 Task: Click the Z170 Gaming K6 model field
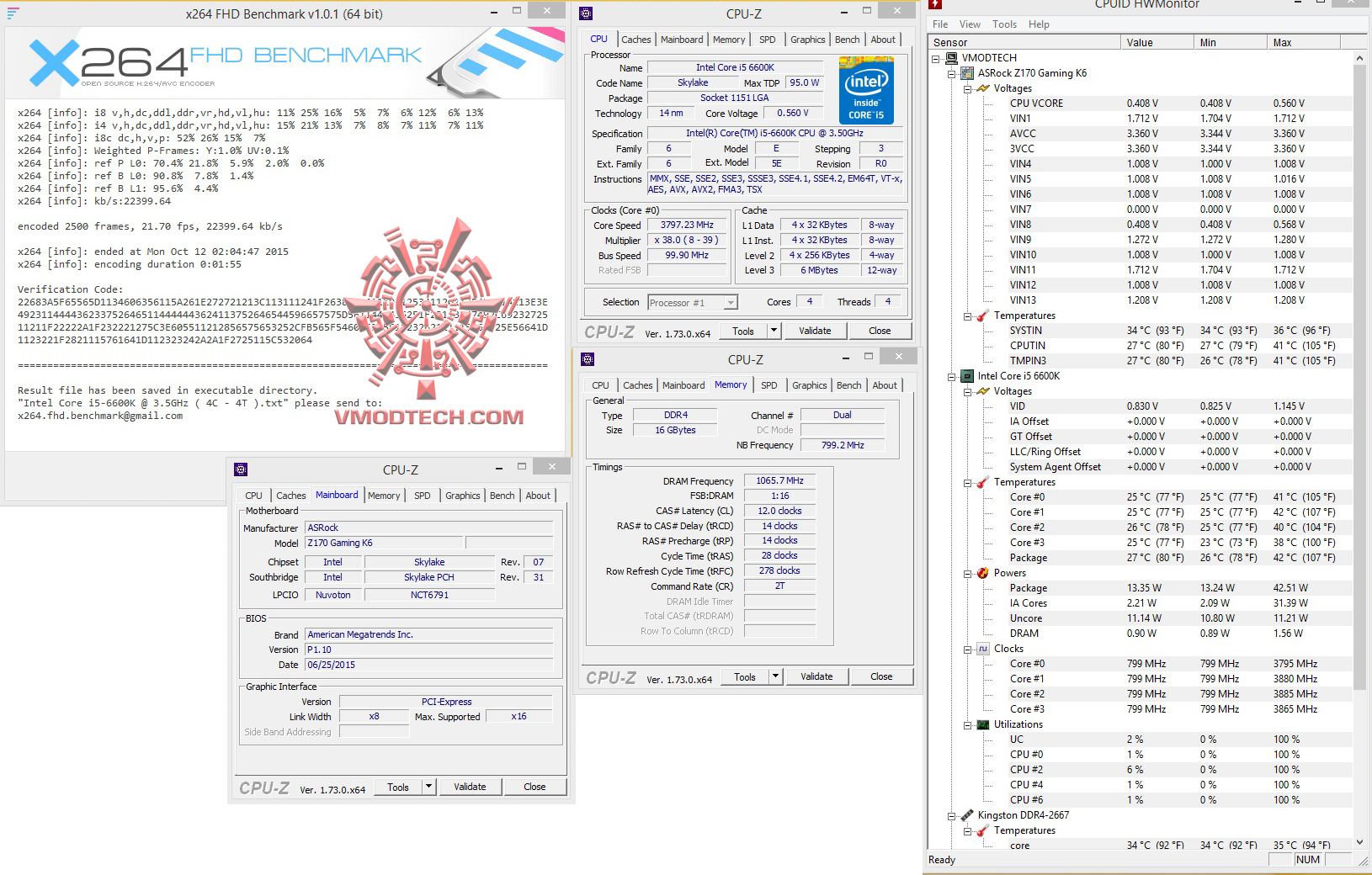[x=384, y=544]
